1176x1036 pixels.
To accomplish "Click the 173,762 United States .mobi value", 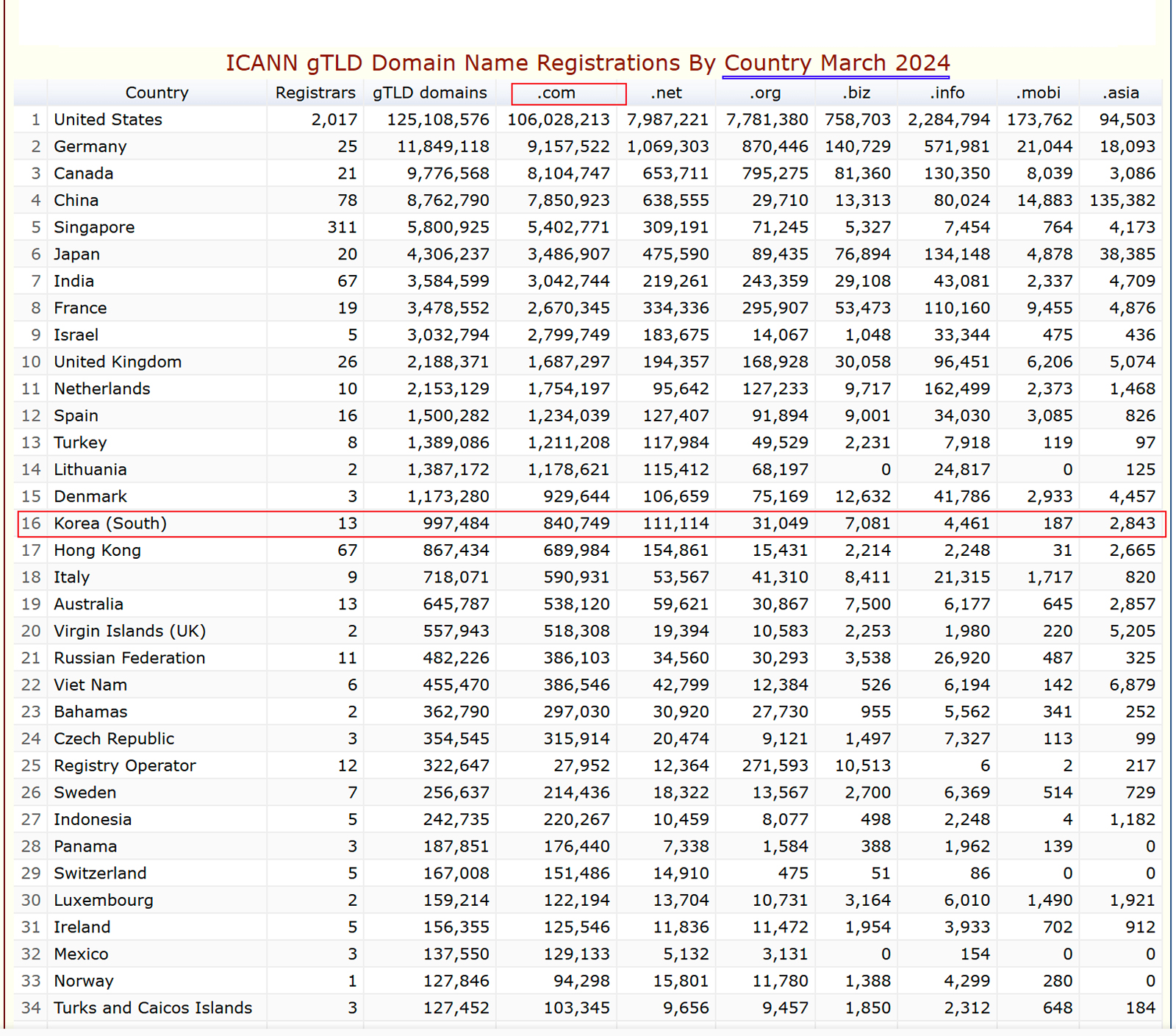I will (x=1040, y=120).
